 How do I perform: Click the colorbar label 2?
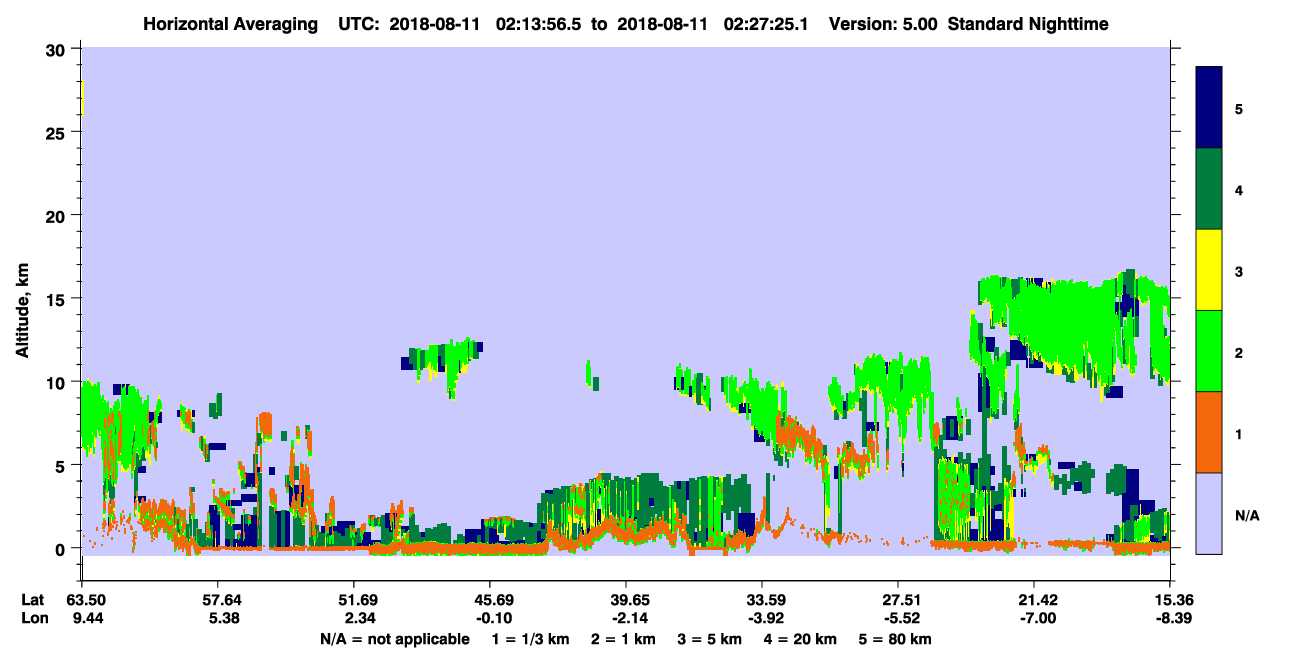(x=1239, y=352)
